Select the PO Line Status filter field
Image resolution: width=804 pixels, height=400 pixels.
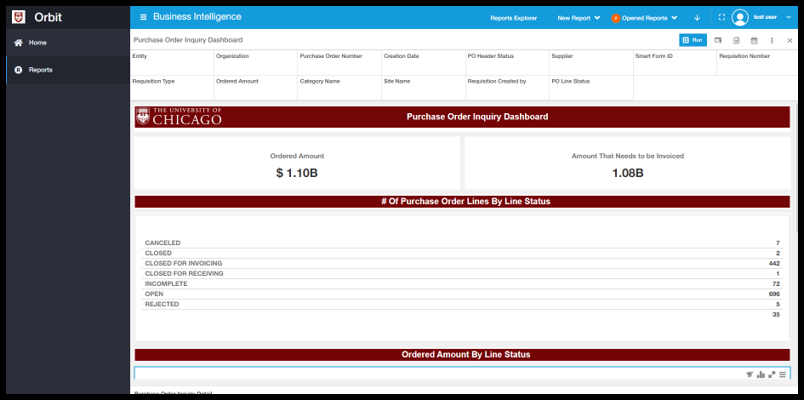point(591,88)
